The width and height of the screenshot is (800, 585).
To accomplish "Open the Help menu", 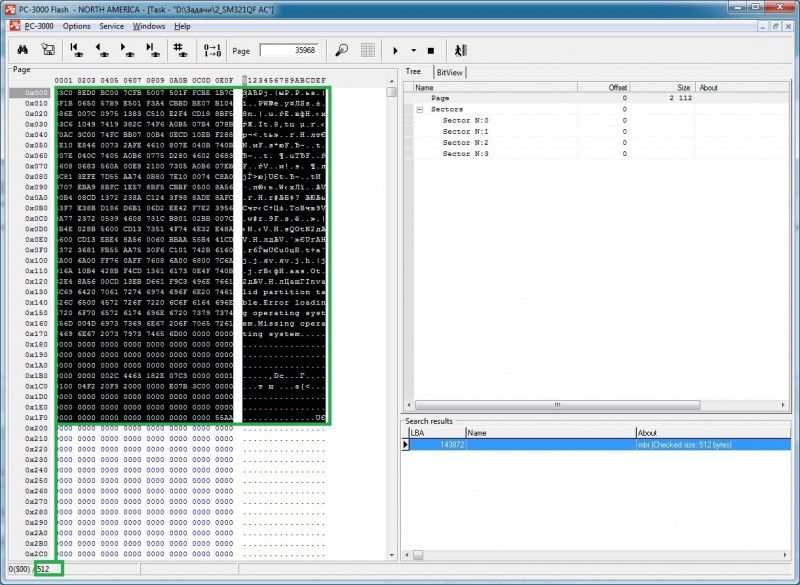I will tap(182, 26).
